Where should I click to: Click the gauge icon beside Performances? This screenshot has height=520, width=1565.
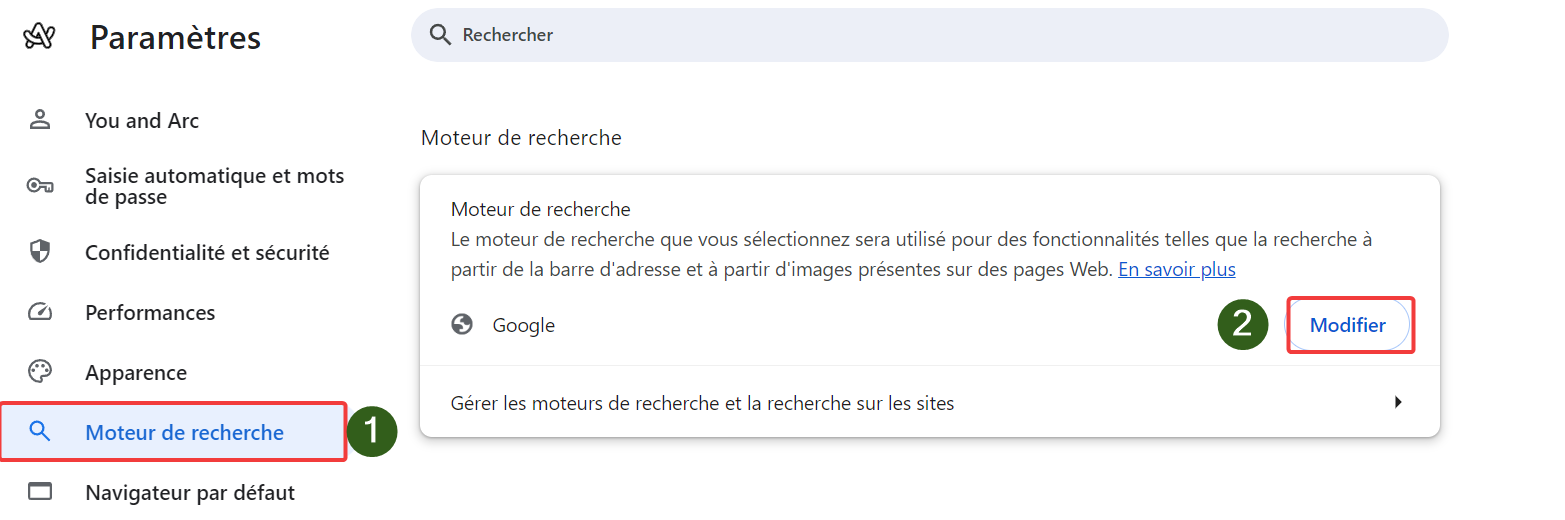[40, 312]
